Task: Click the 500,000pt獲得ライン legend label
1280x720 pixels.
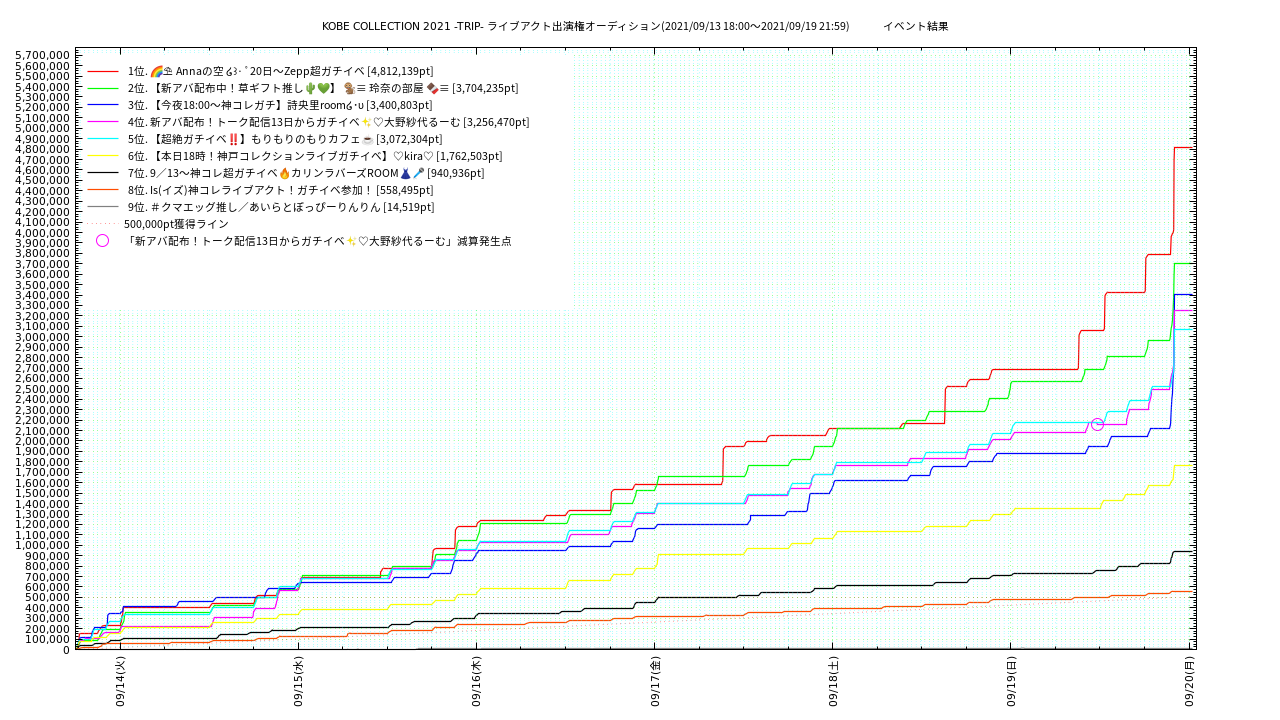Action: coord(176,224)
